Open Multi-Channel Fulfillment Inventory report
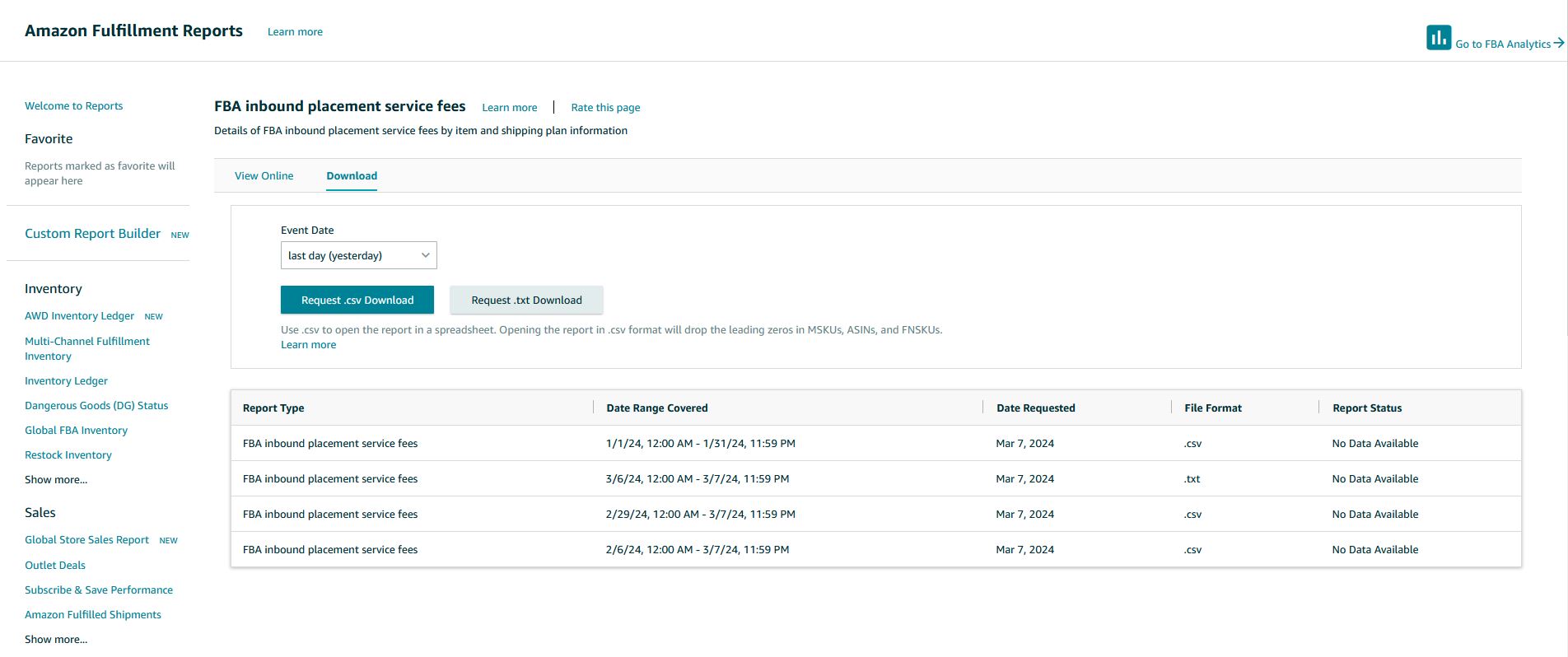Screen dimensions: 1568x657 pyautogui.click(x=87, y=348)
